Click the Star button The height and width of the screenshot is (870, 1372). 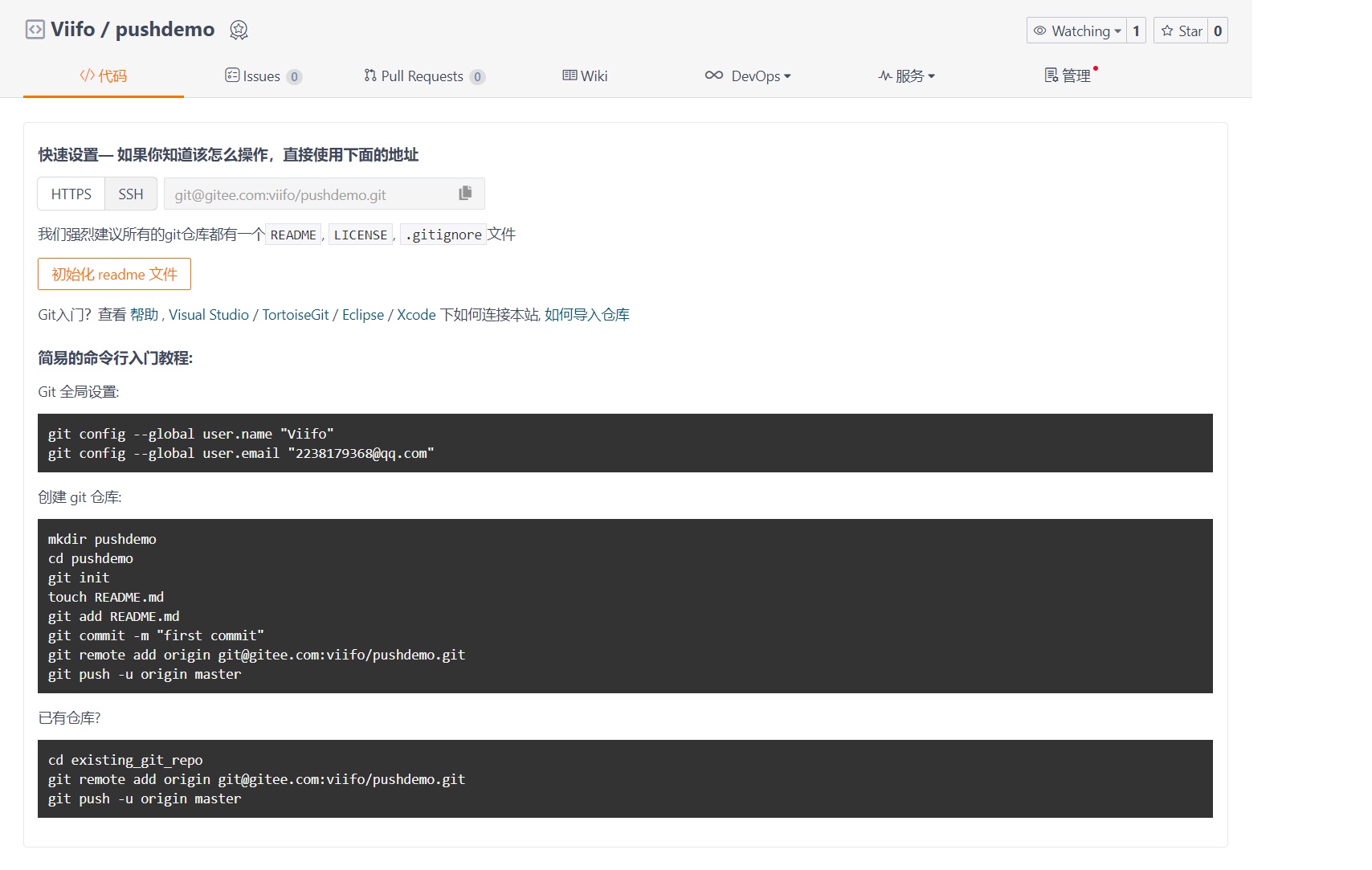[x=1181, y=31]
